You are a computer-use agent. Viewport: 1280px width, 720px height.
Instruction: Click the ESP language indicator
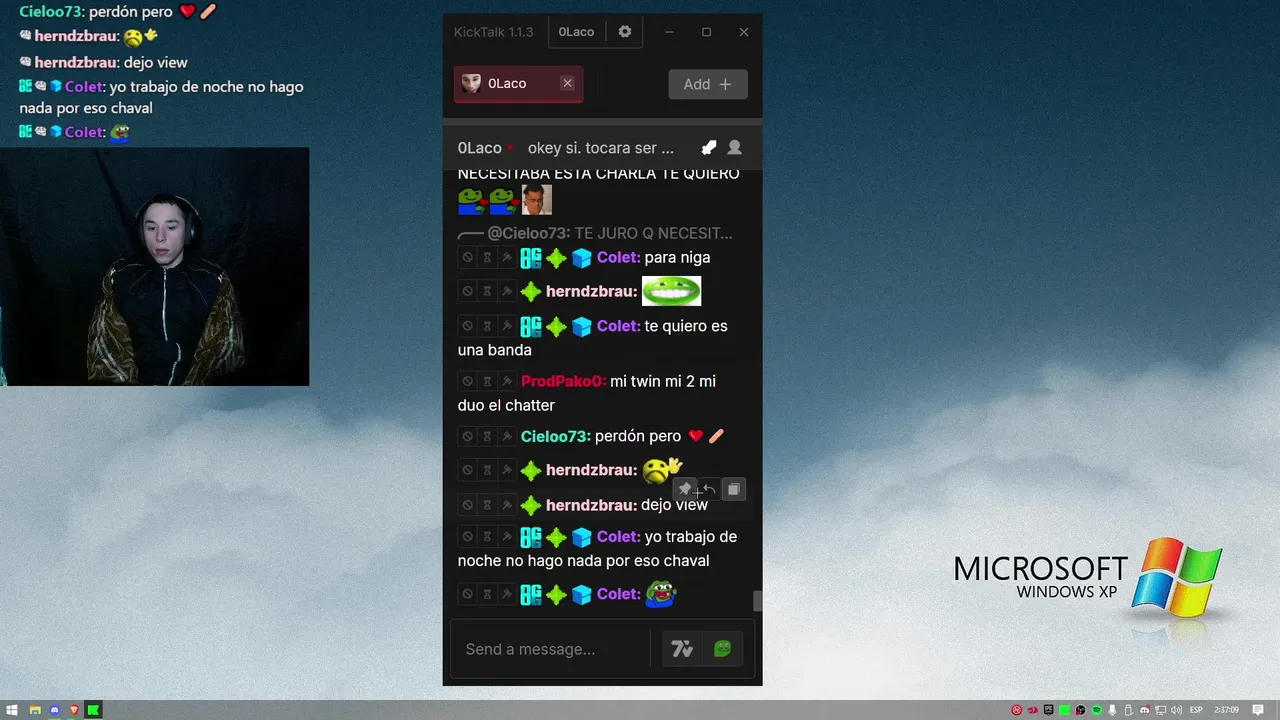pyautogui.click(x=1196, y=710)
